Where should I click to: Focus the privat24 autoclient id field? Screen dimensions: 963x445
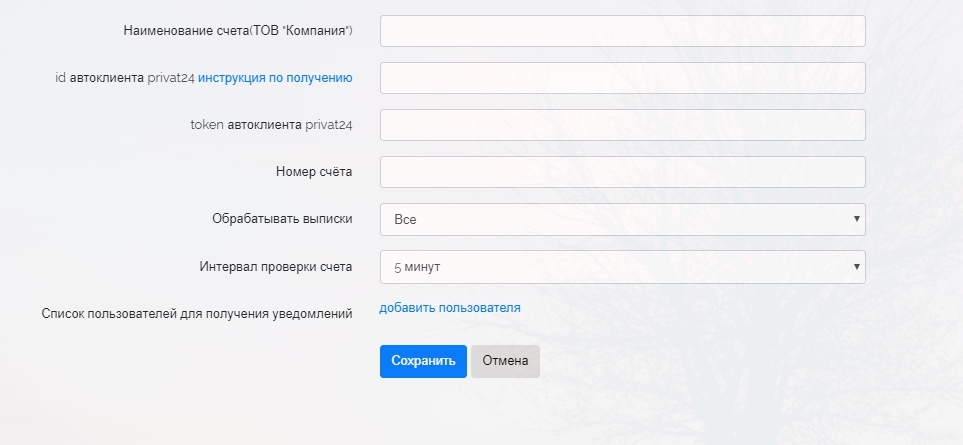622,78
